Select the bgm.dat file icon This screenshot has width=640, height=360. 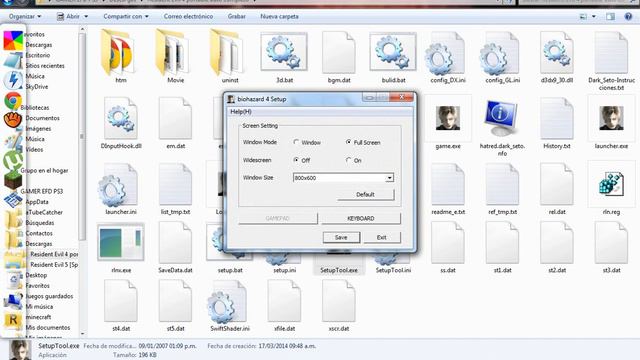pyautogui.click(x=338, y=52)
